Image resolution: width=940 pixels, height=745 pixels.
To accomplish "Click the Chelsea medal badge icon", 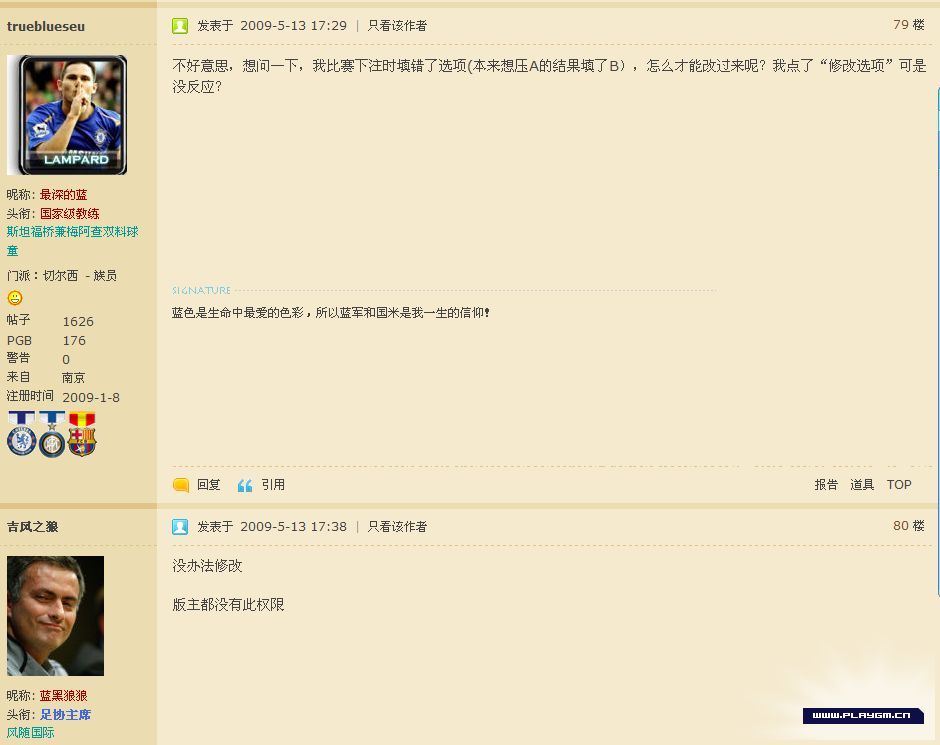I will 22,434.
